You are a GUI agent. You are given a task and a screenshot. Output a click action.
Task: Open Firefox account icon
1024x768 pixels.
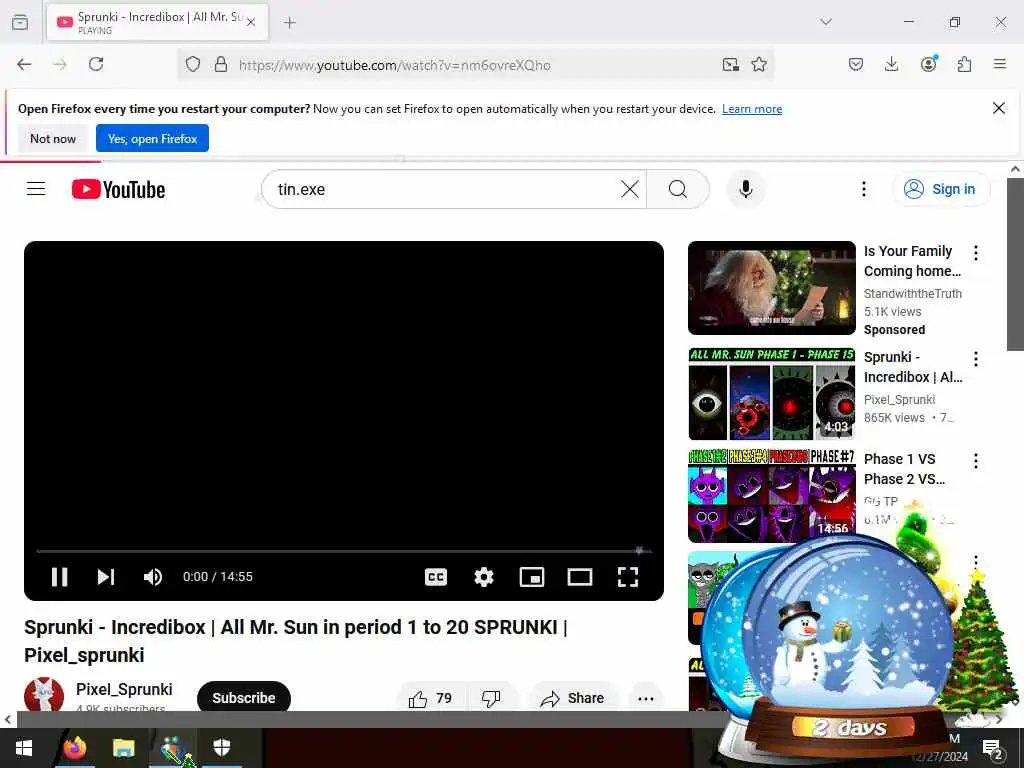(x=928, y=64)
